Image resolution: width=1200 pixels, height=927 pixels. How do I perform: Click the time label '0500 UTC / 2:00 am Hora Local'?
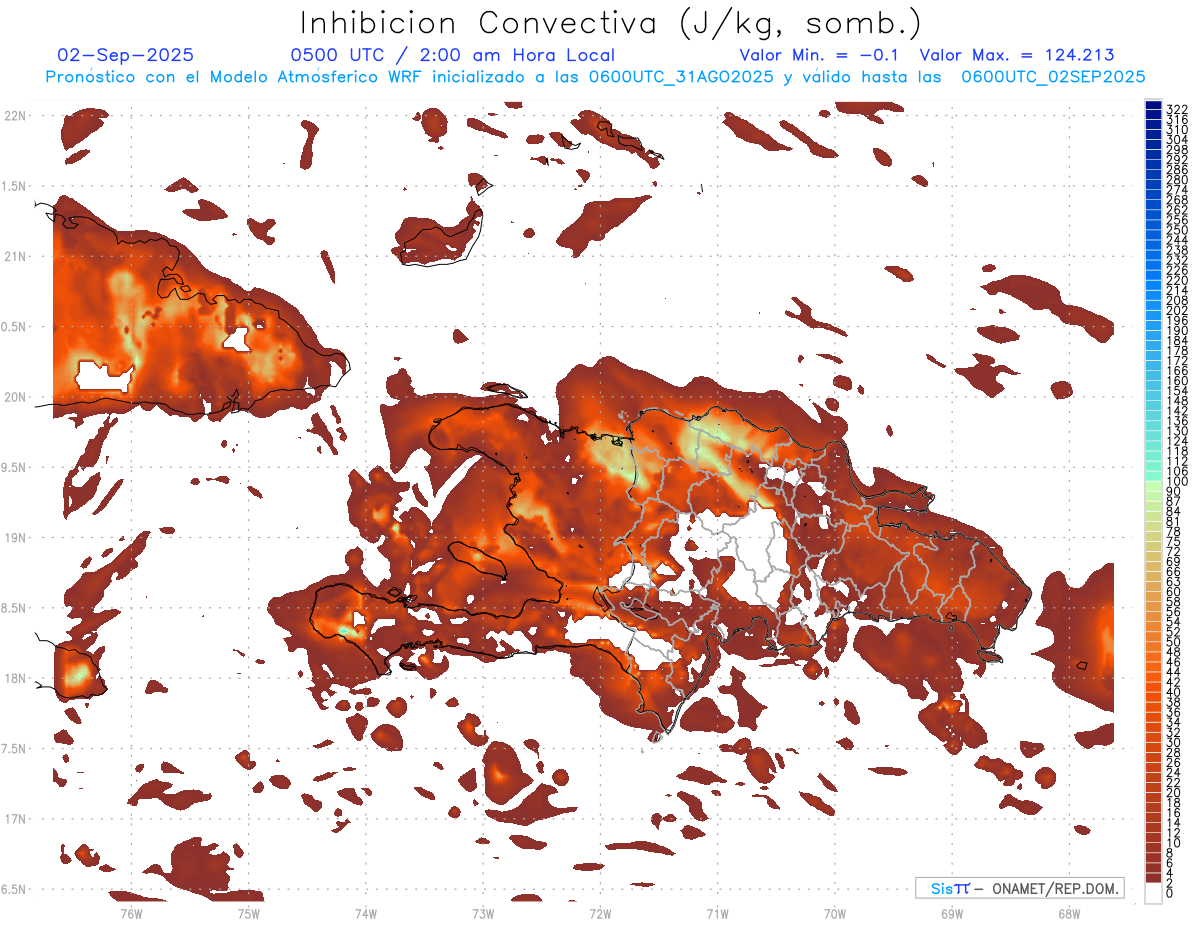pyautogui.click(x=452, y=55)
